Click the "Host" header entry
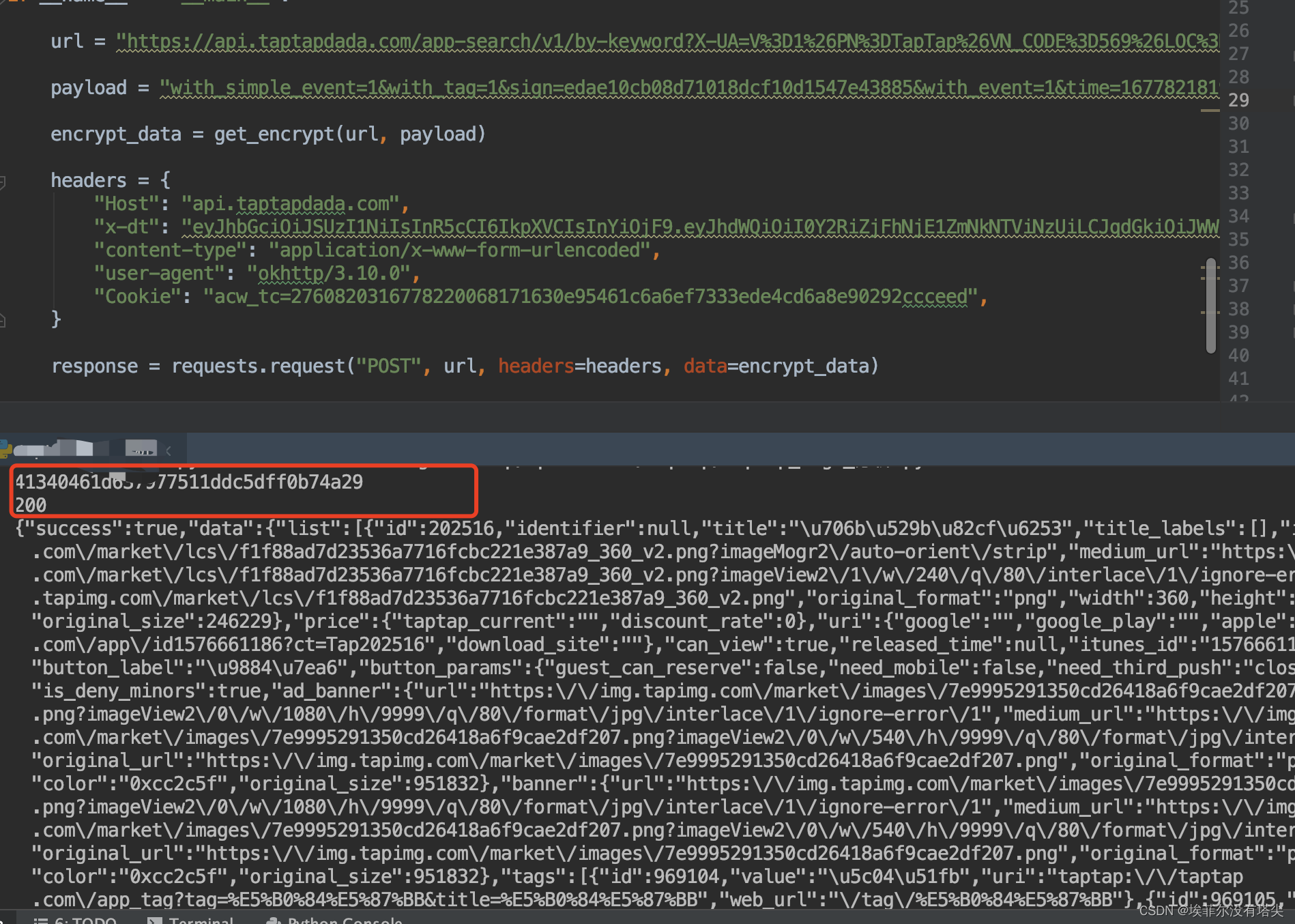 point(252,204)
